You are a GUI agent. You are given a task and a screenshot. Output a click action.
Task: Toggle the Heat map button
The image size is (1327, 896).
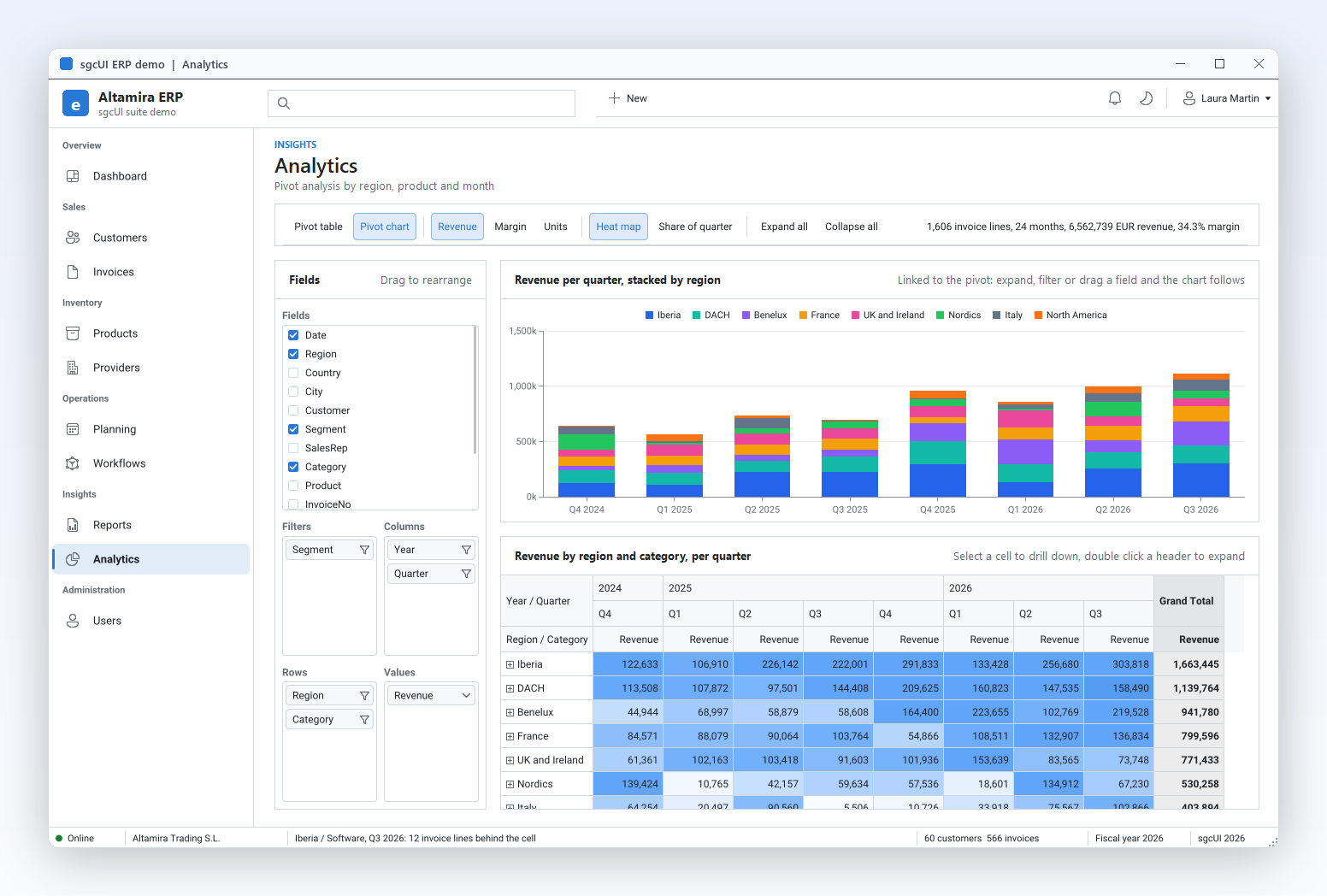618,227
